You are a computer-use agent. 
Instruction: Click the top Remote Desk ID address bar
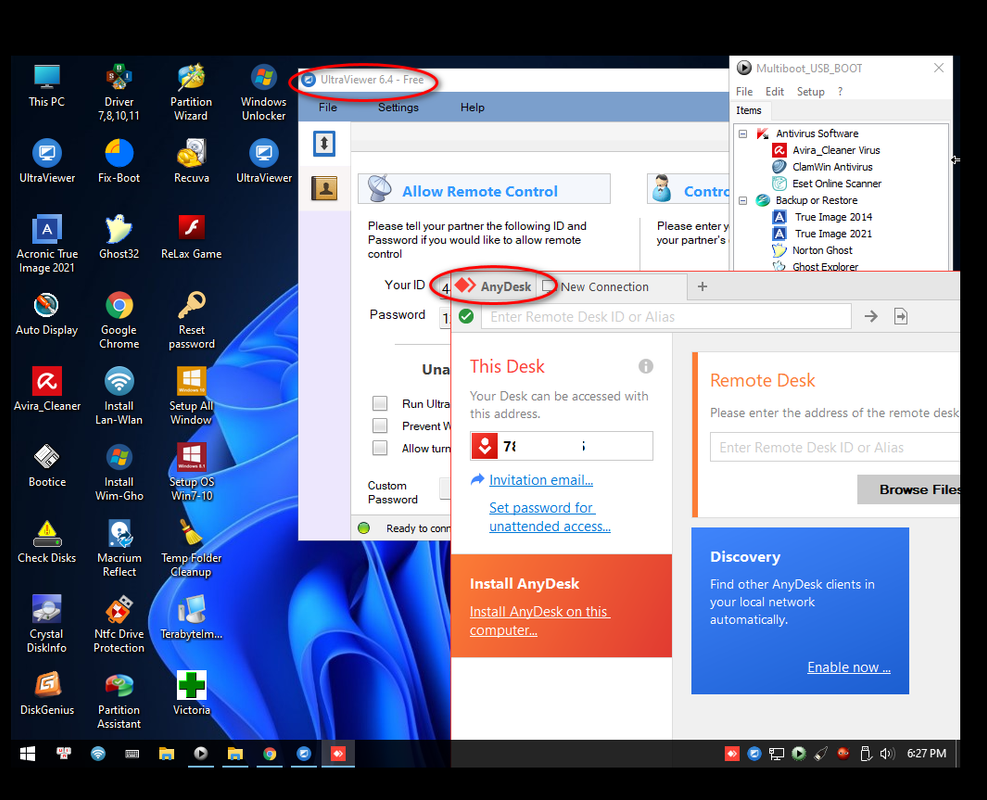(x=666, y=316)
